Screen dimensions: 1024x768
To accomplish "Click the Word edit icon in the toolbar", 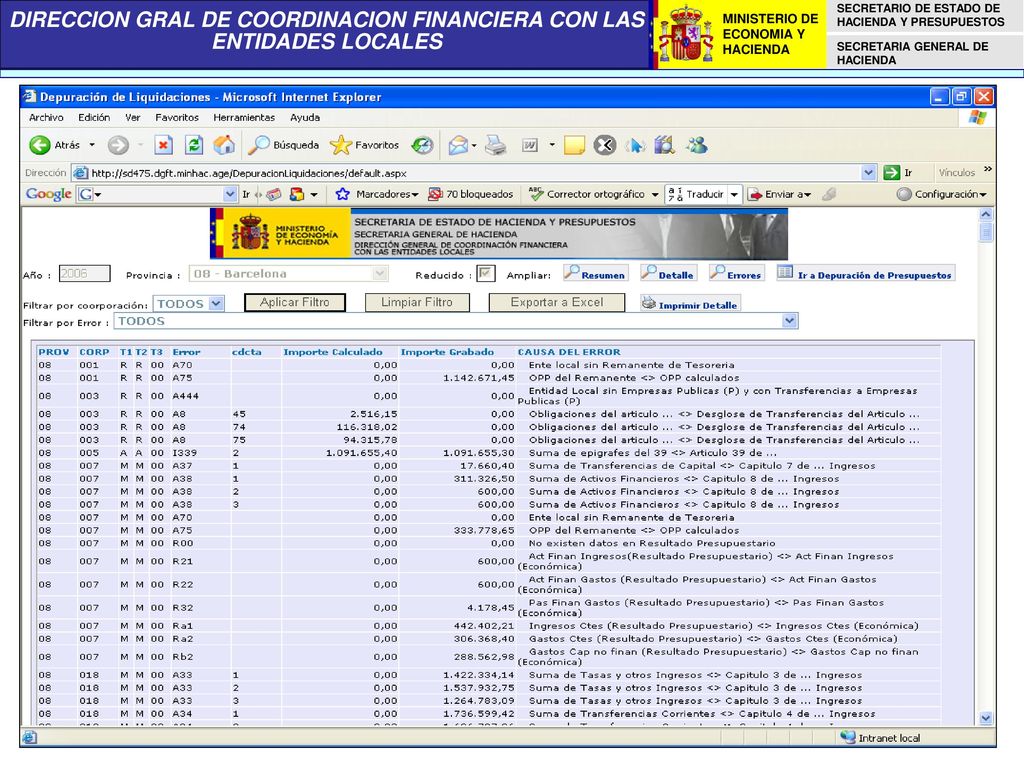I will [530, 145].
